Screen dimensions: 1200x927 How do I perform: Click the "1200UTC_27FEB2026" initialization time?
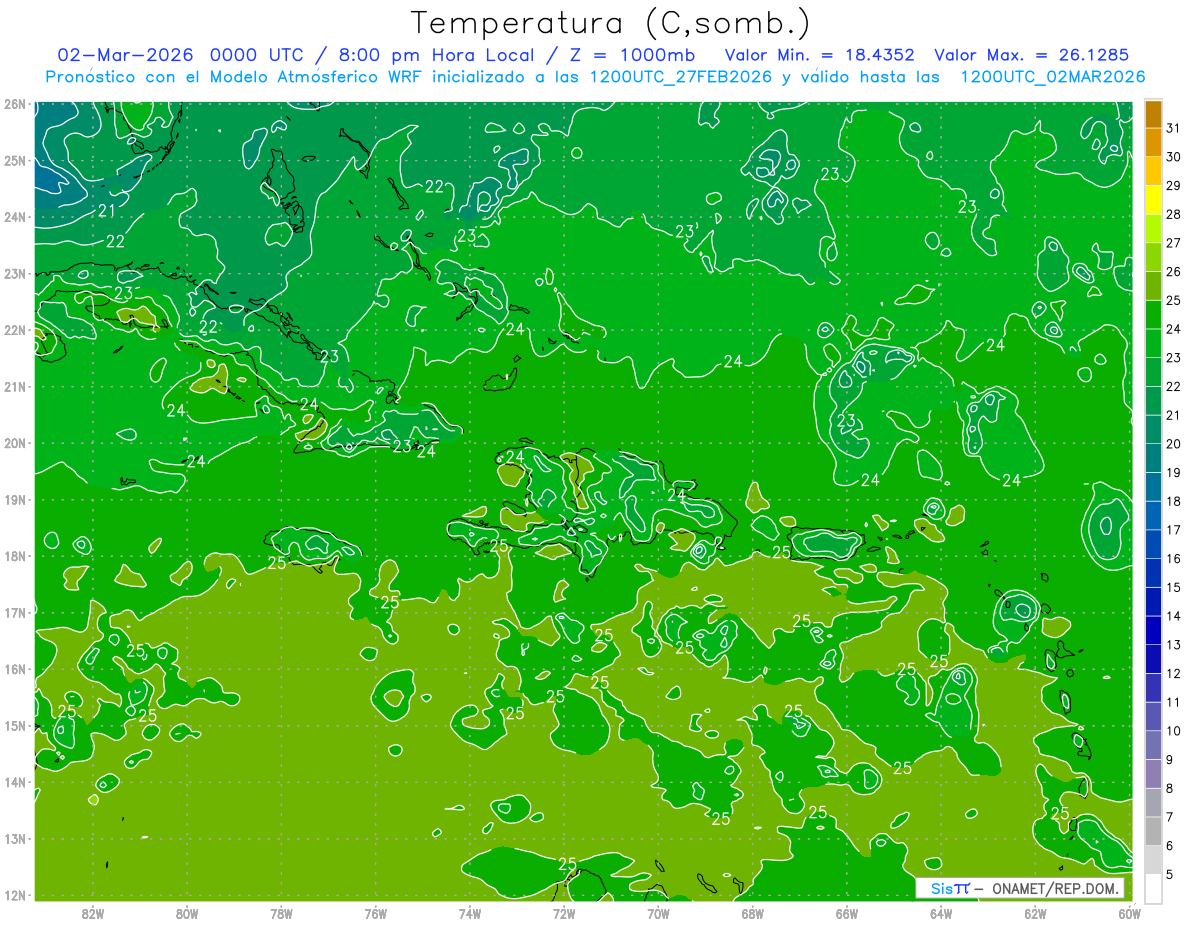(x=680, y=76)
